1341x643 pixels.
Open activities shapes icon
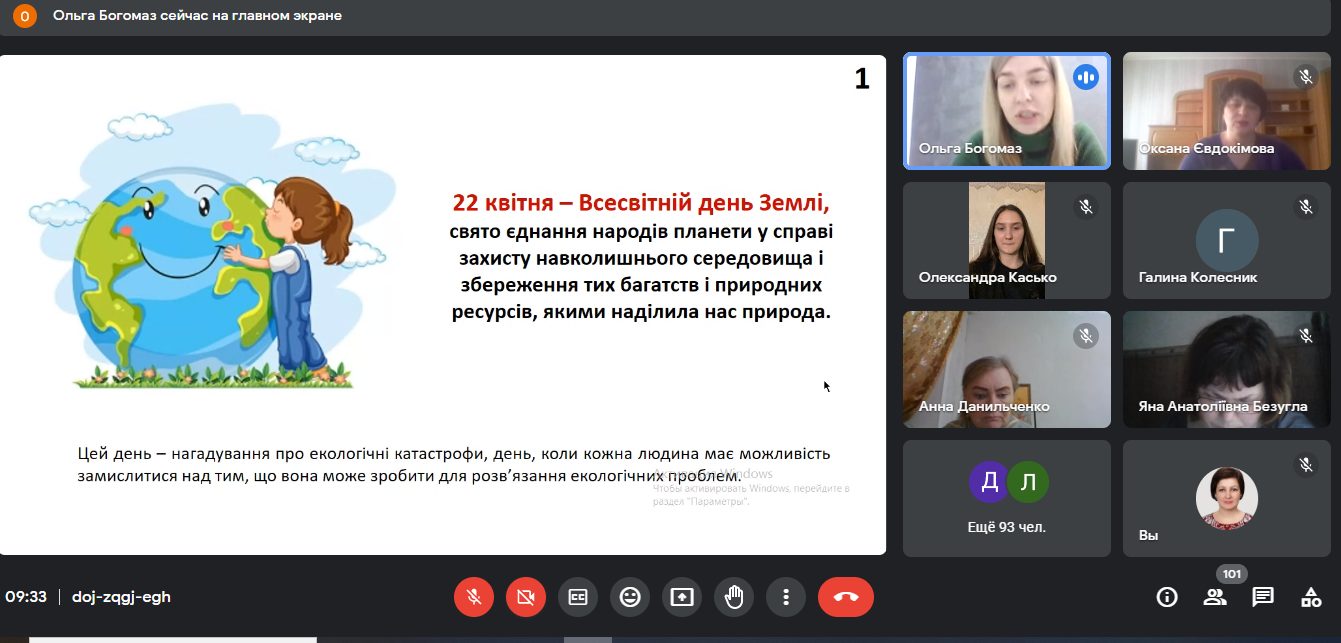pos(1311,597)
